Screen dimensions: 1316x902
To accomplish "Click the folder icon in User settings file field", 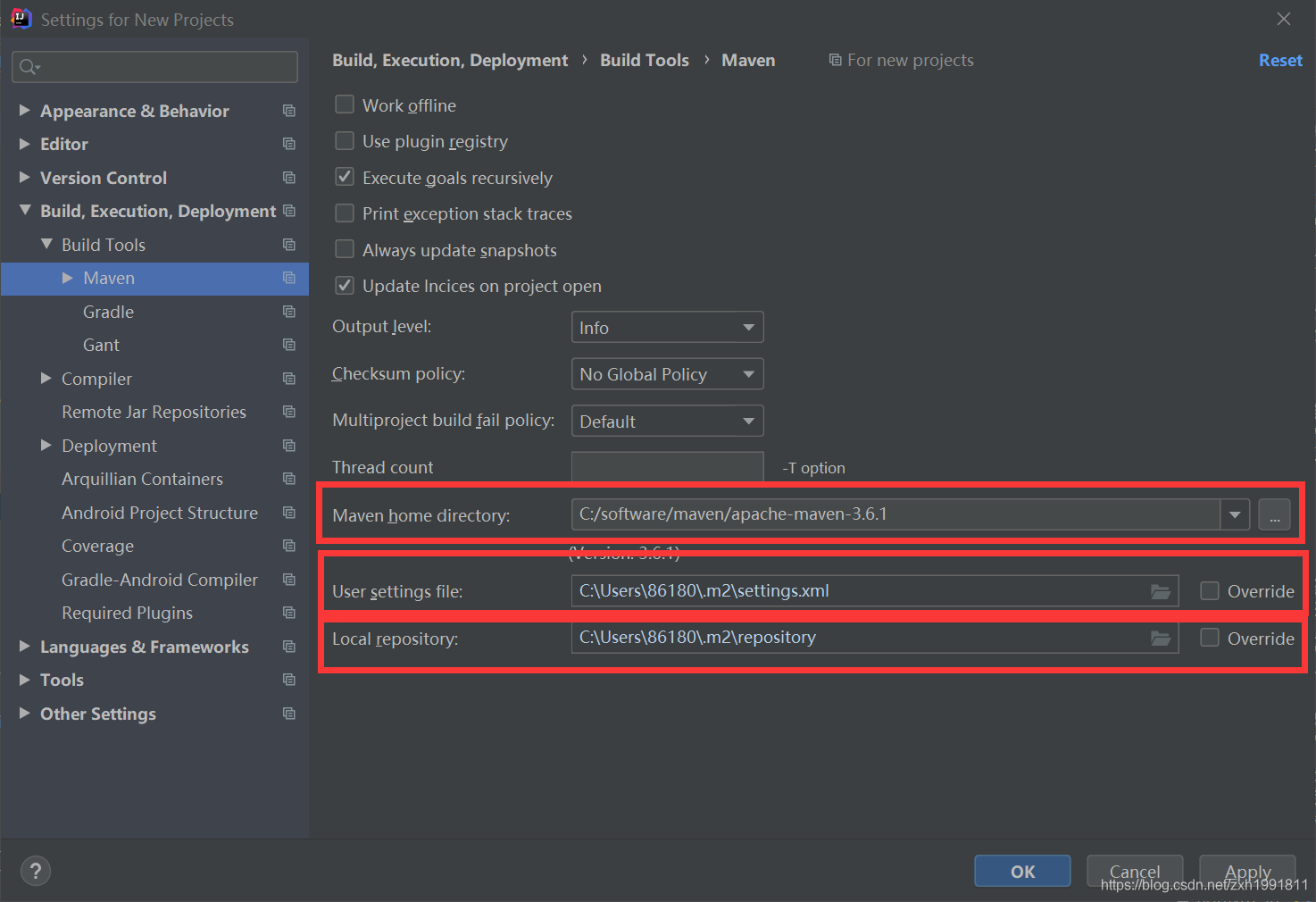I will click(x=1160, y=591).
